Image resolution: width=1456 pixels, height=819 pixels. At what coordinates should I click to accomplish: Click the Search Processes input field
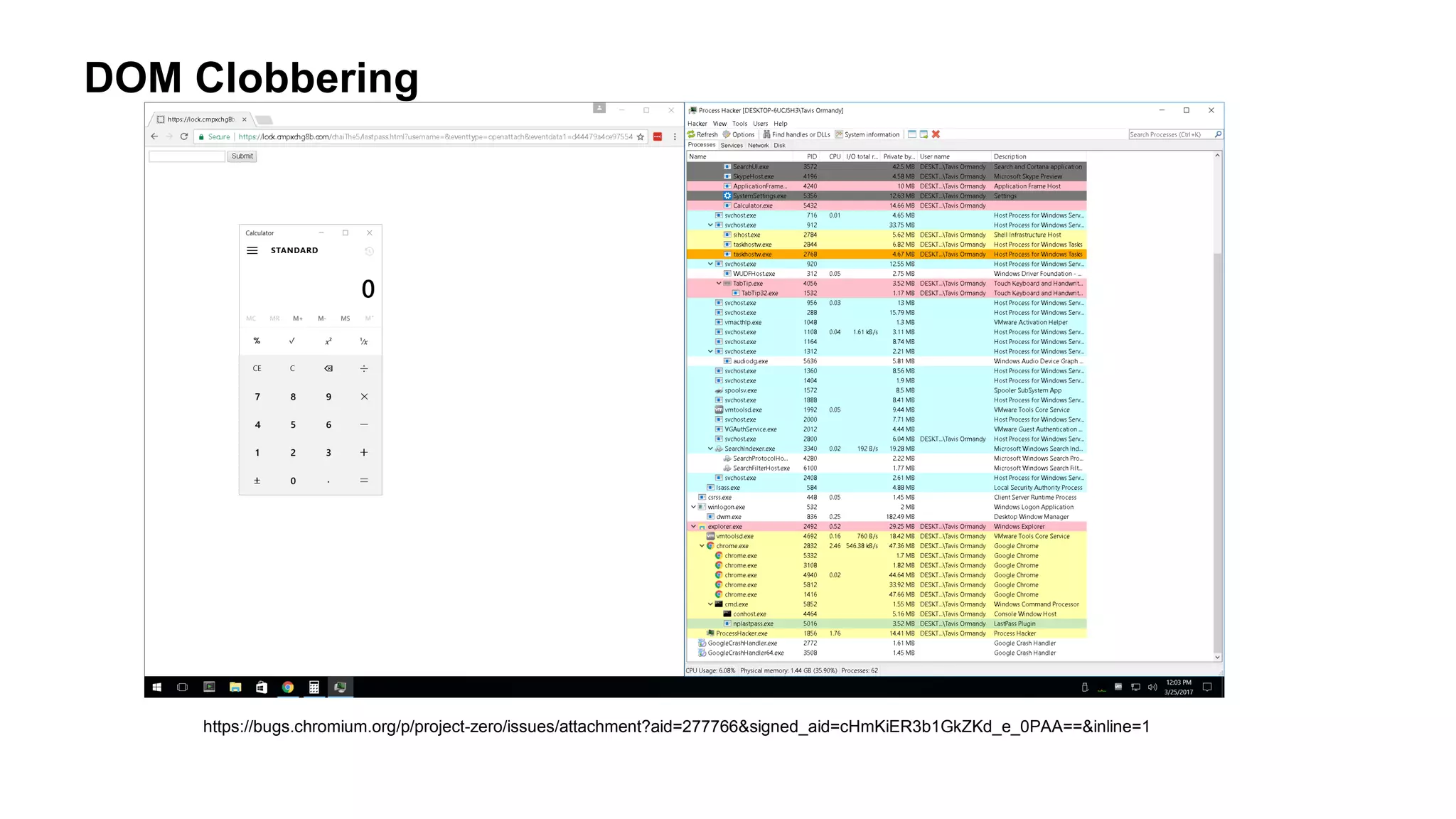tap(1170, 134)
